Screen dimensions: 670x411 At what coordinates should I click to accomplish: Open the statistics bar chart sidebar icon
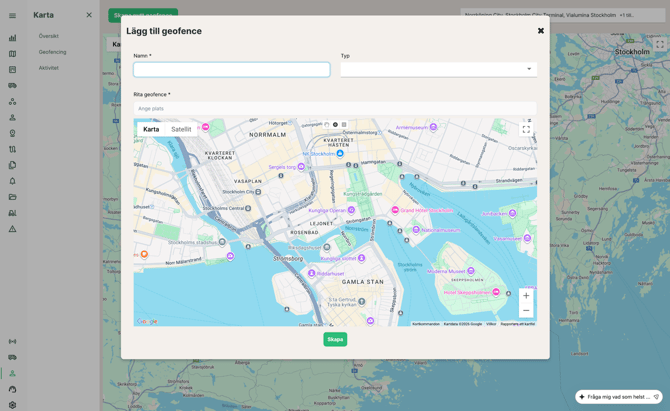12,38
